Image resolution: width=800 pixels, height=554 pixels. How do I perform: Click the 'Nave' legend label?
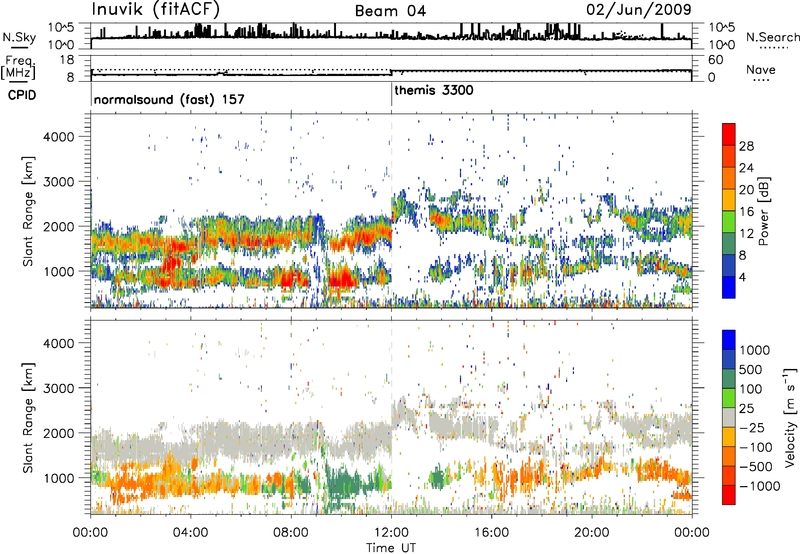[x=761, y=70]
